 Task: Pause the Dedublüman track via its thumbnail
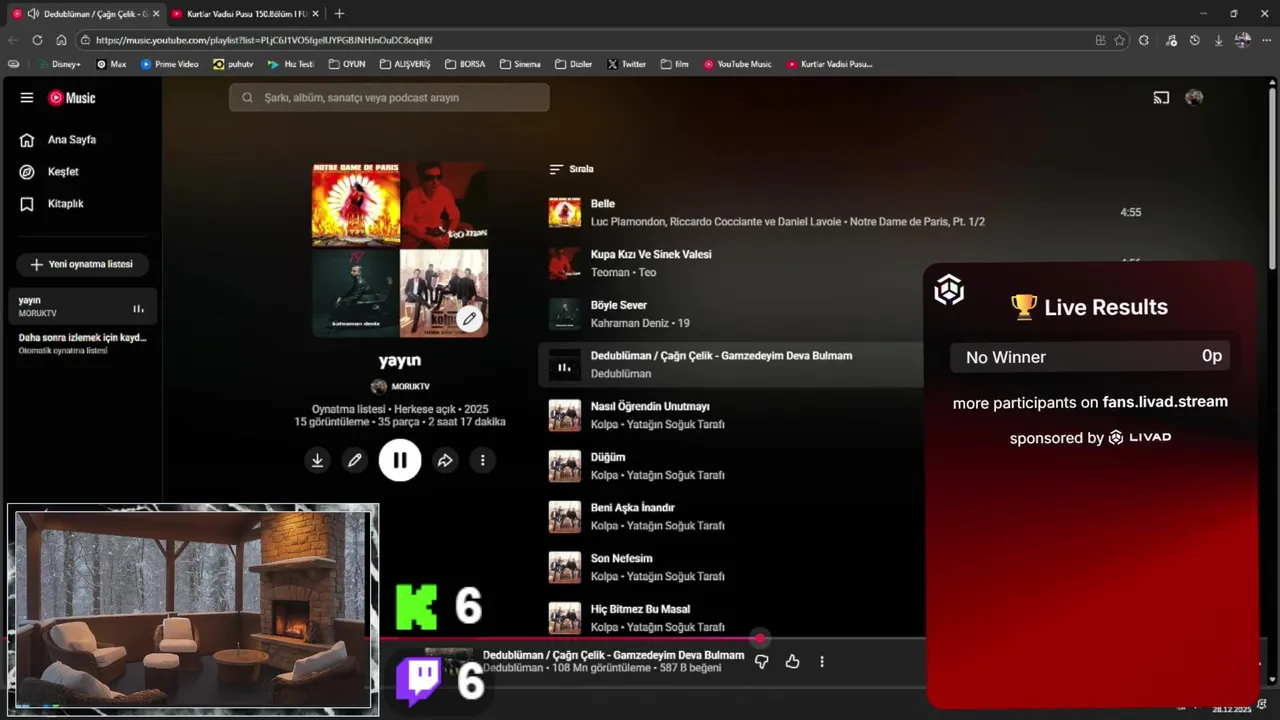pyautogui.click(x=565, y=367)
